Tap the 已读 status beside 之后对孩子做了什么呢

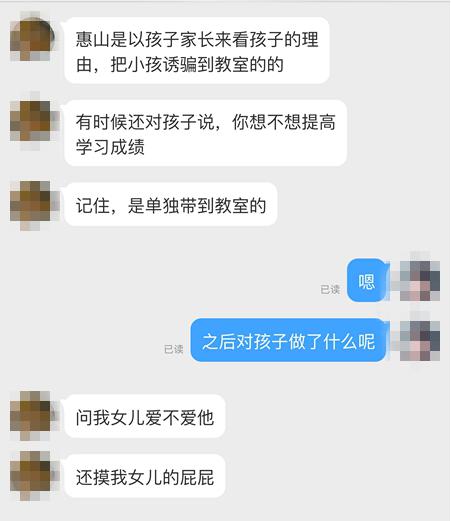tap(173, 349)
